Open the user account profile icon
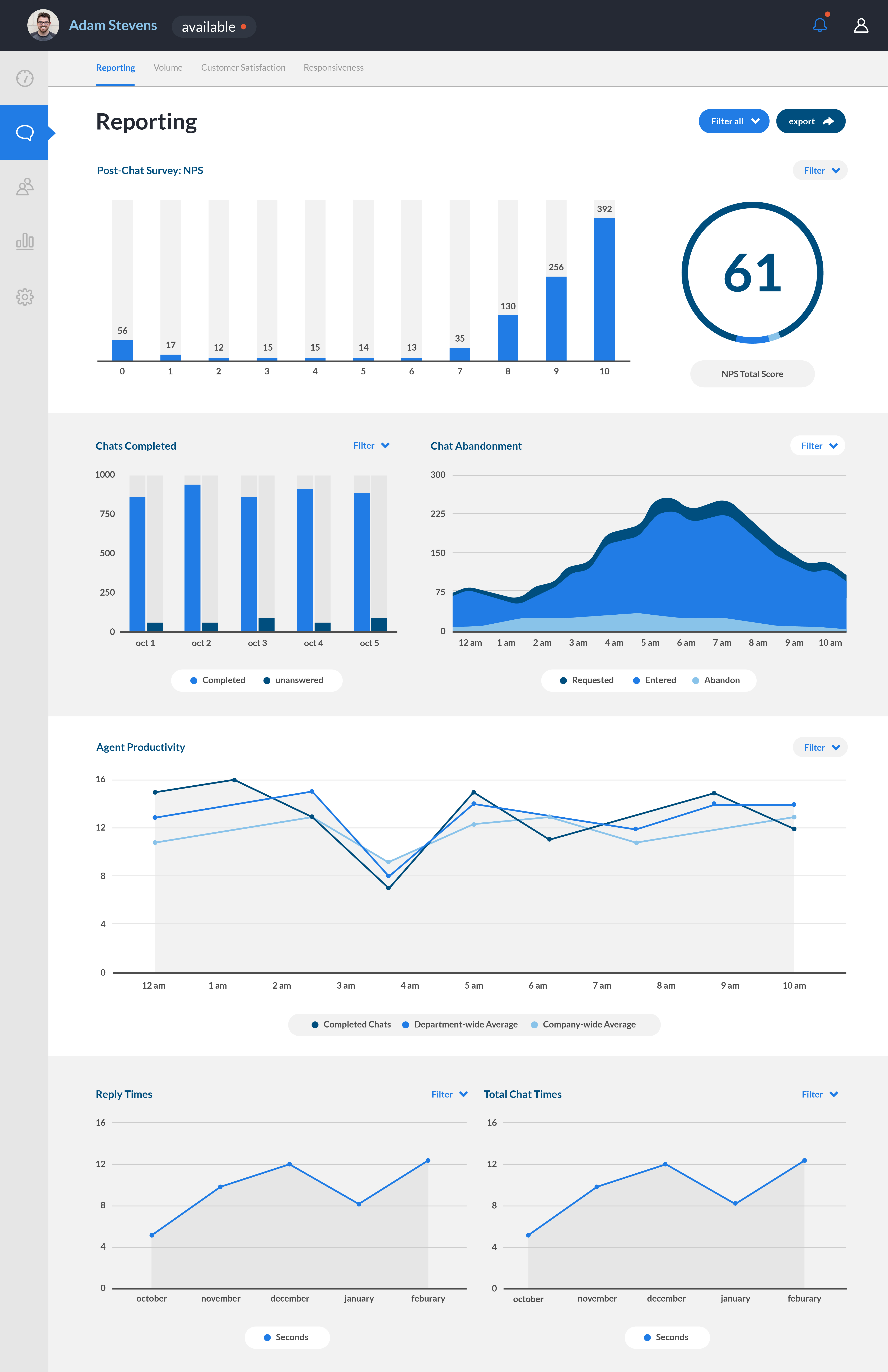 coord(860,25)
